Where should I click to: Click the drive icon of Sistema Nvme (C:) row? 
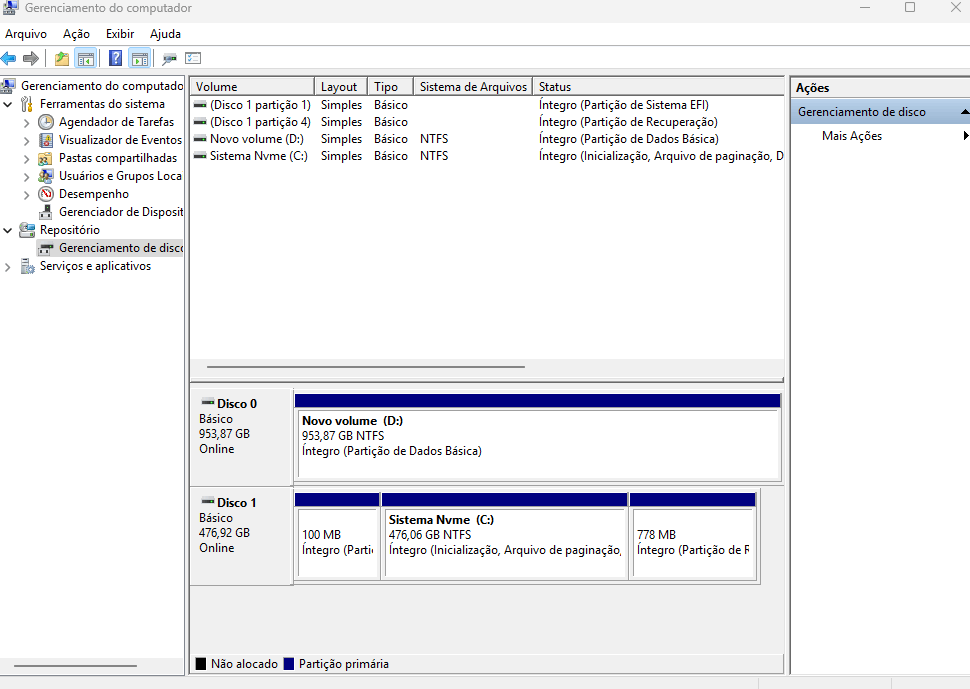point(200,156)
